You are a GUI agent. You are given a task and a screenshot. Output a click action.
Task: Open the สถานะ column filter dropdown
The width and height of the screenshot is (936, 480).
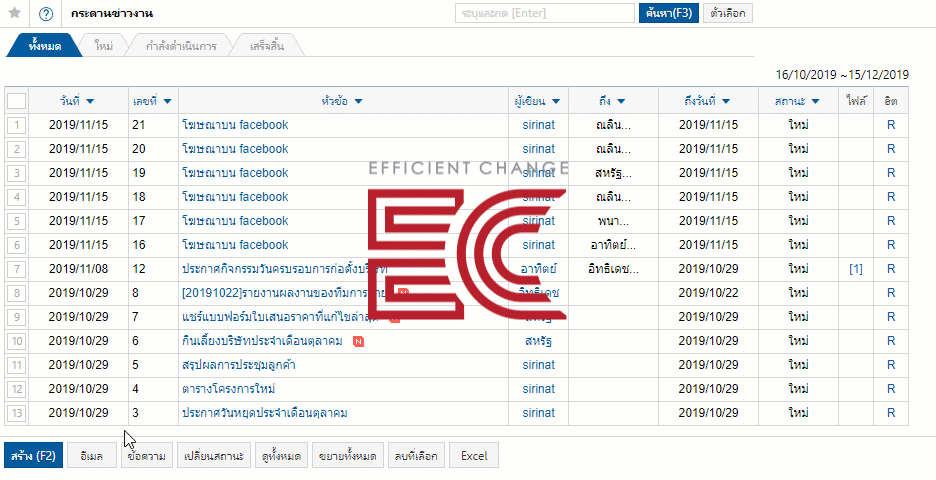click(815, 101)
